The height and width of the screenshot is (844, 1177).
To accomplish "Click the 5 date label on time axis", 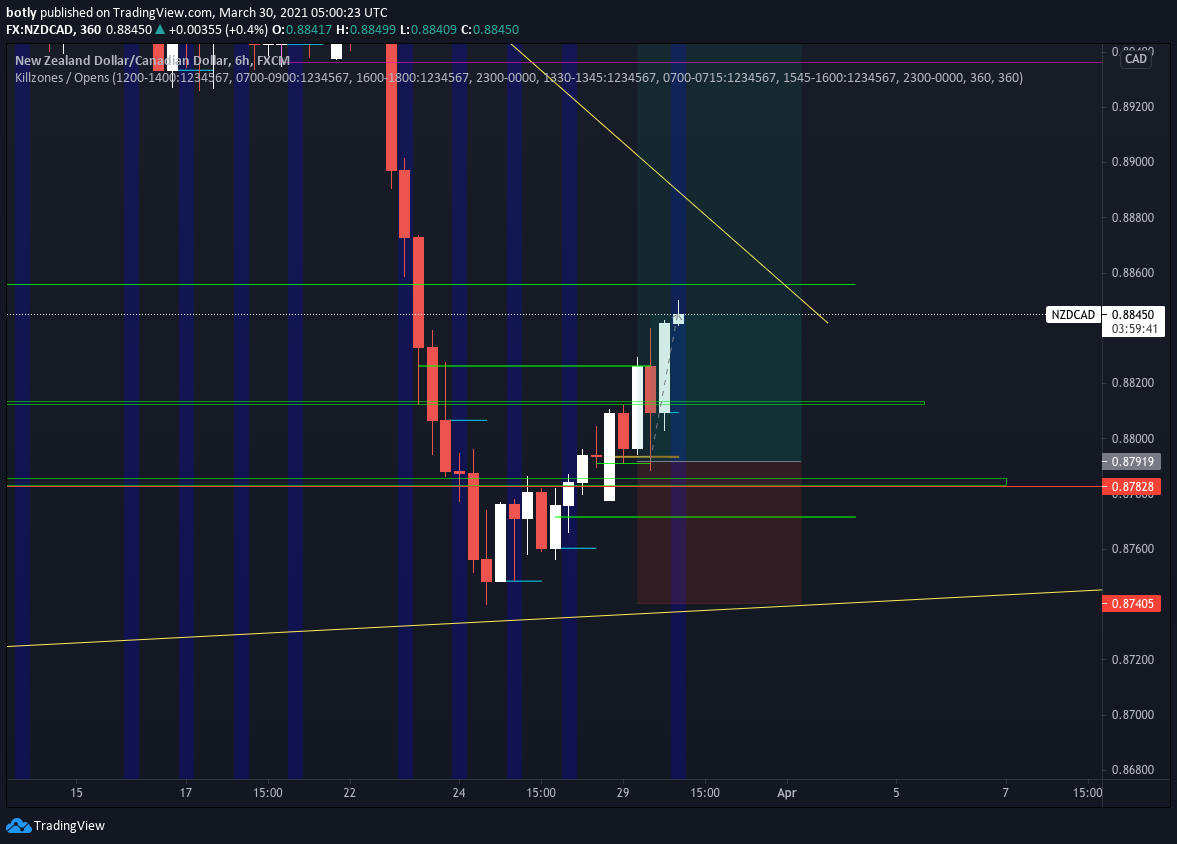I will (x=896, y=793).
